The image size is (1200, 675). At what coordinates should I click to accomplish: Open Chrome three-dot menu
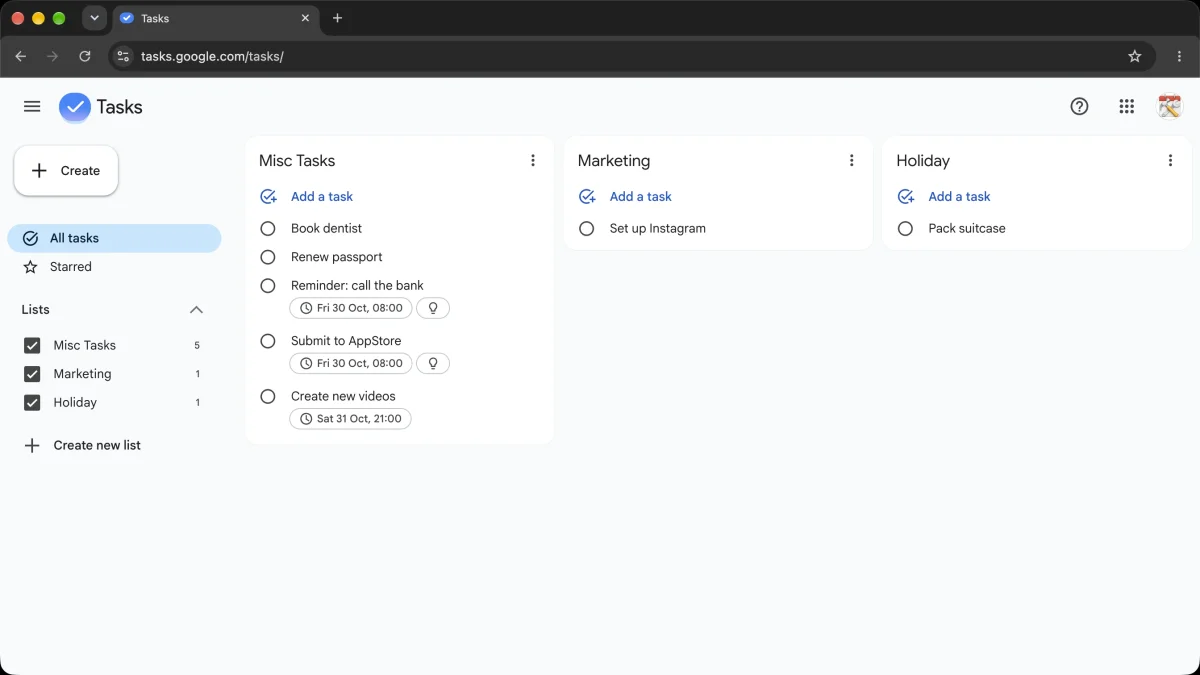tap(1180, 56)
